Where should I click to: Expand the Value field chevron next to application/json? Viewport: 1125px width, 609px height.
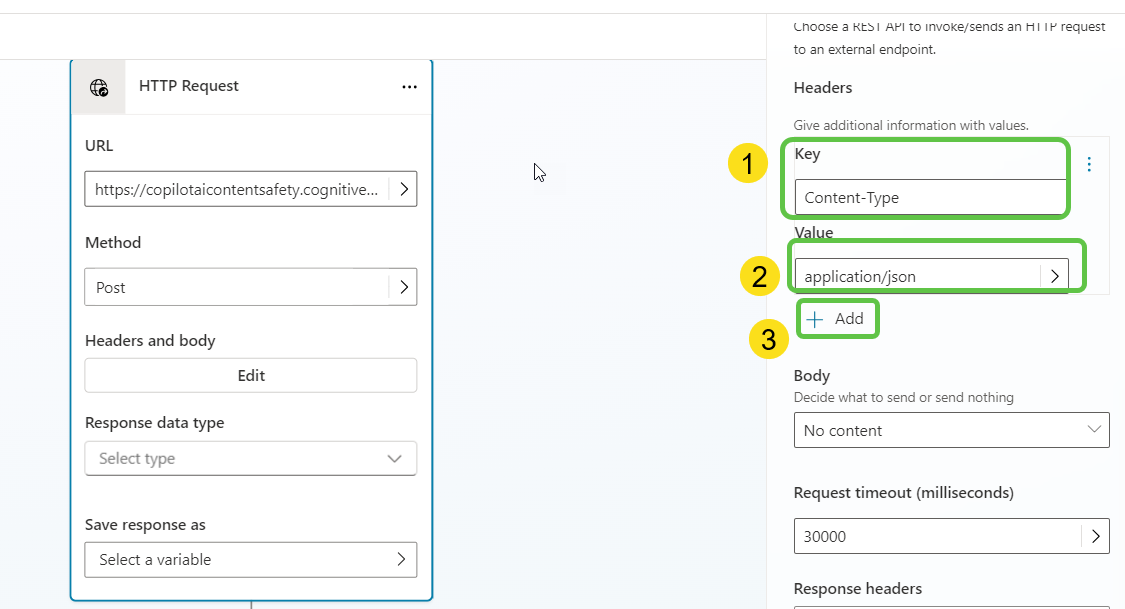[x=1055, y=276]
